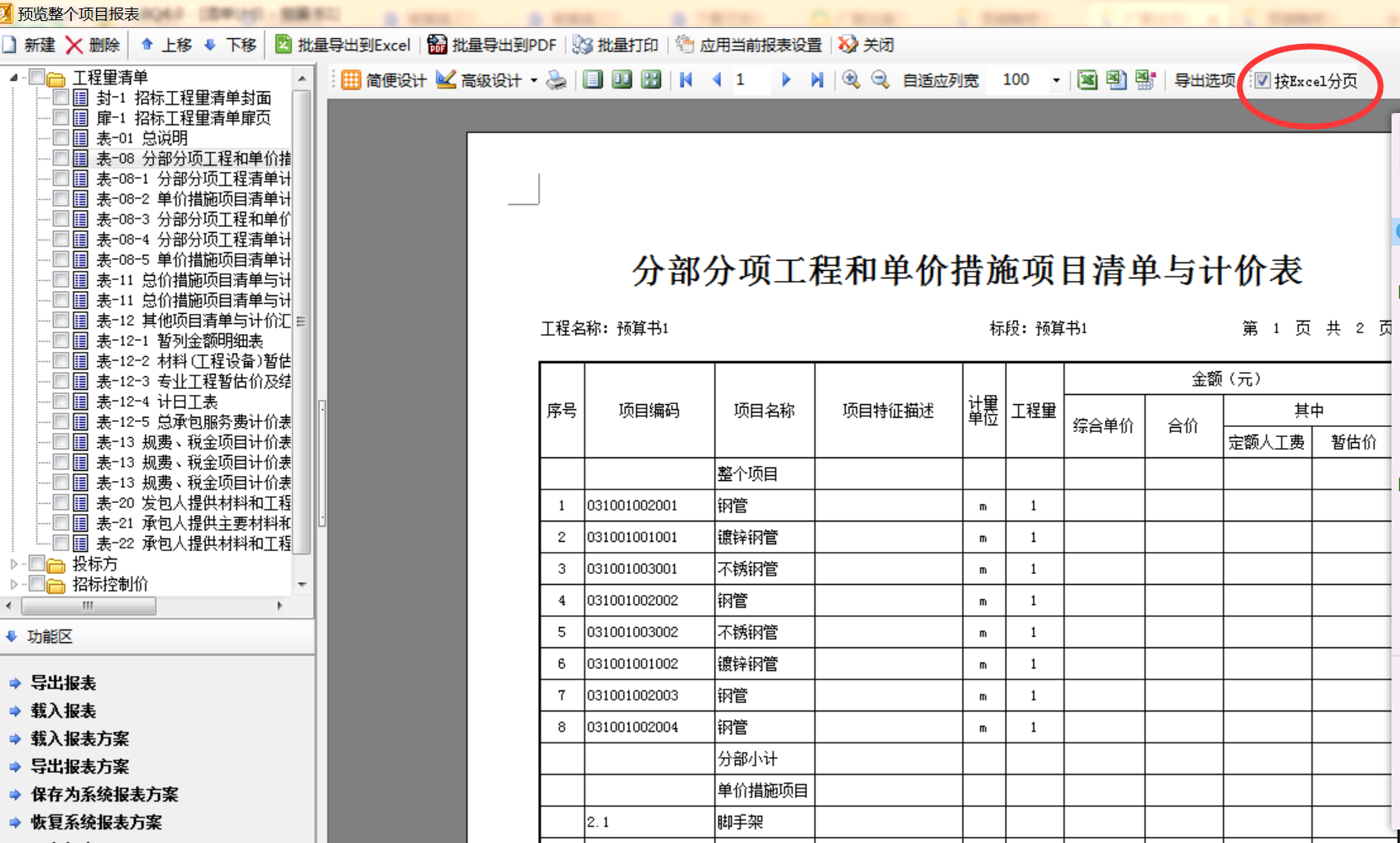The height and width of the screenshot is (843, 1400).
Task: Click 恢复系统报表方案 link
Action: click(96, 822)
